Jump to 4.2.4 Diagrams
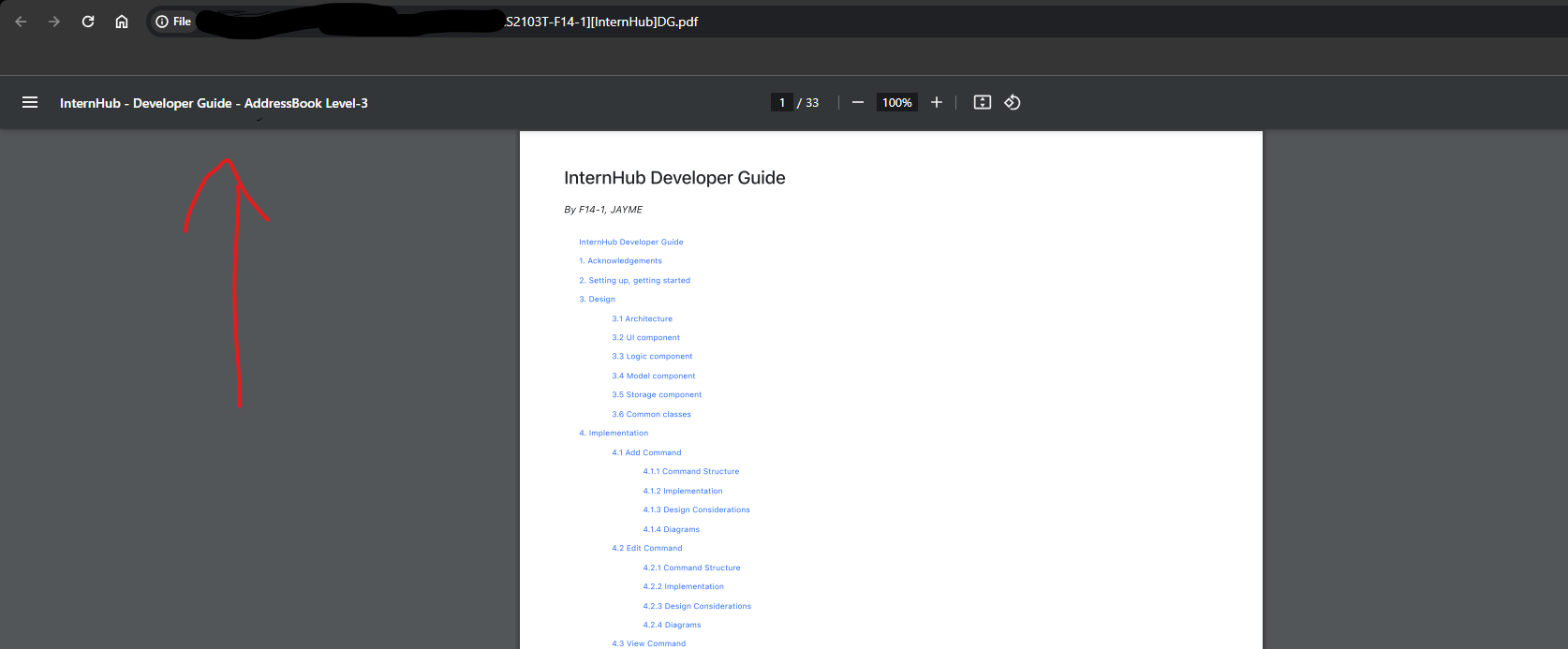The width and height of the screenshot is (1568, 649). click(672, 626)
